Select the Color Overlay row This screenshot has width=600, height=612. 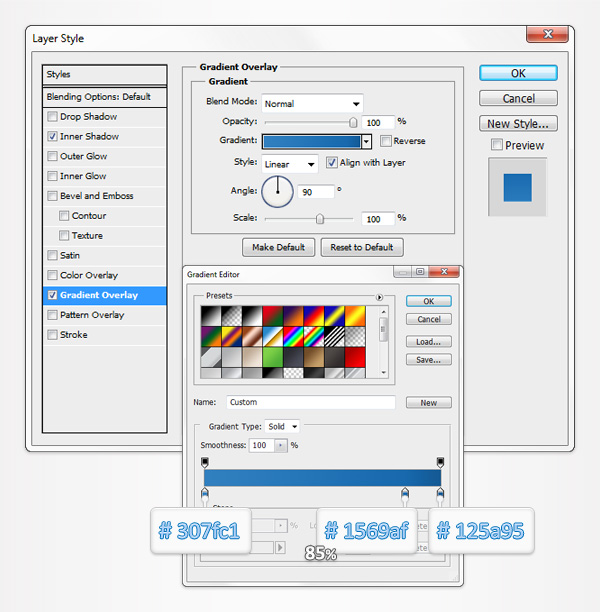(x=105, y=275)
